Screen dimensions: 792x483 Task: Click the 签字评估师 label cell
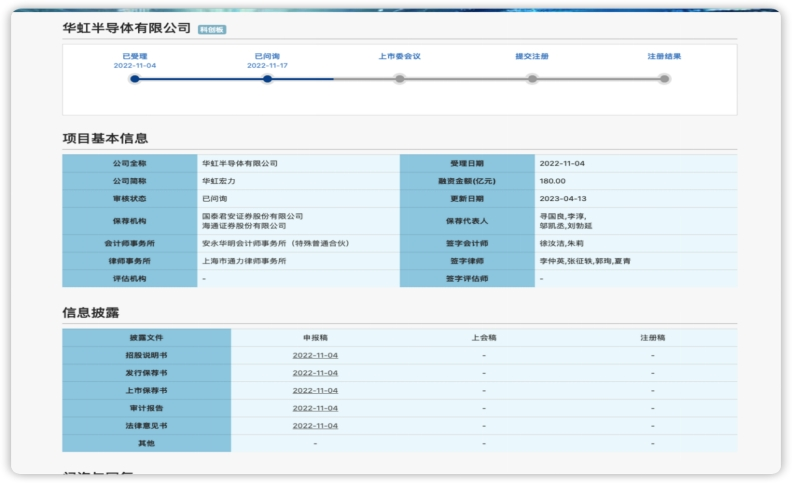click(467, 278)
